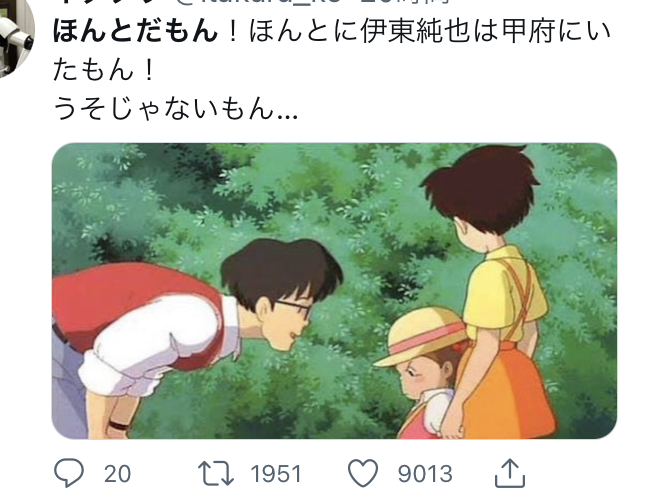650x497 pixels.
Task: Open the share sheet via upload icon
Action: tap(510, 473)
